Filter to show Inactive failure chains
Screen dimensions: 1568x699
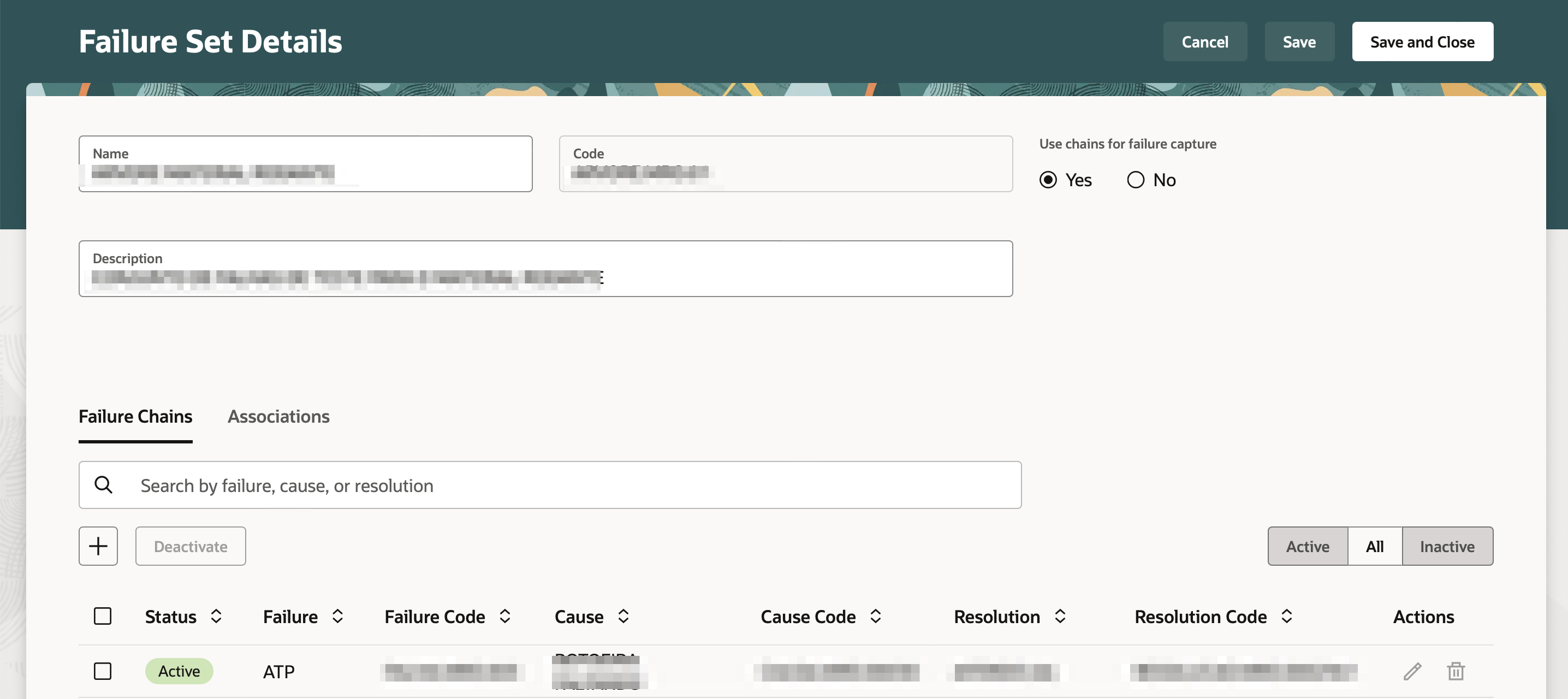click(x=1447, y=546)
